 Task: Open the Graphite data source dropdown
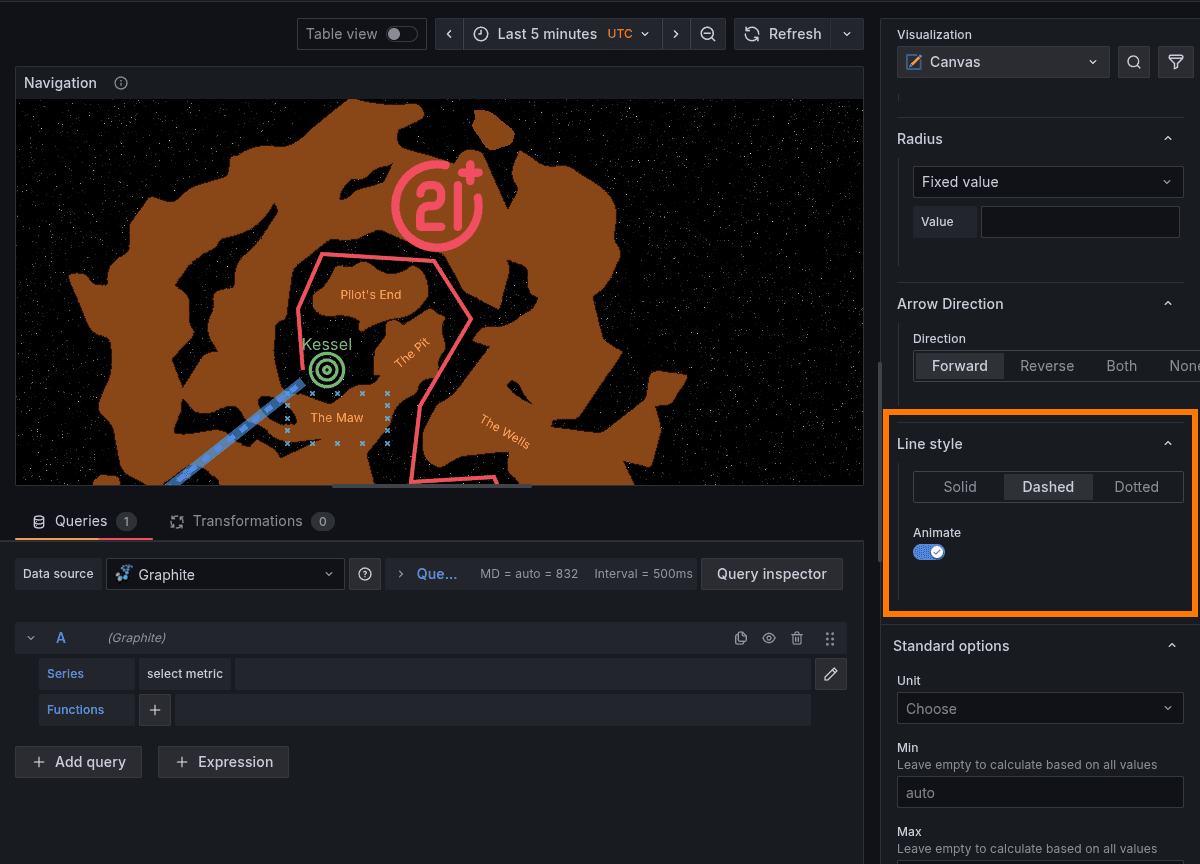point(224,573)
